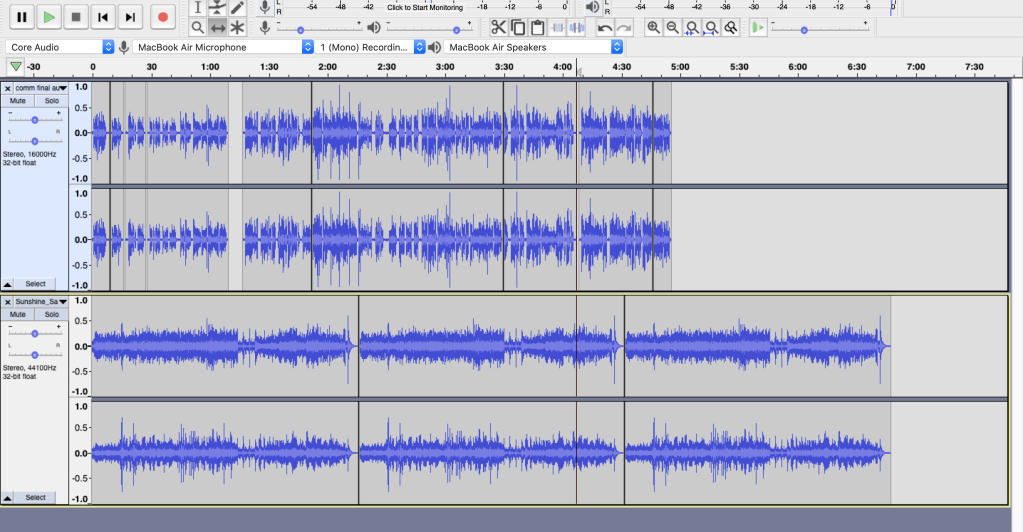
Task: Select the Time Shift tool
Action: pos(218,28)
